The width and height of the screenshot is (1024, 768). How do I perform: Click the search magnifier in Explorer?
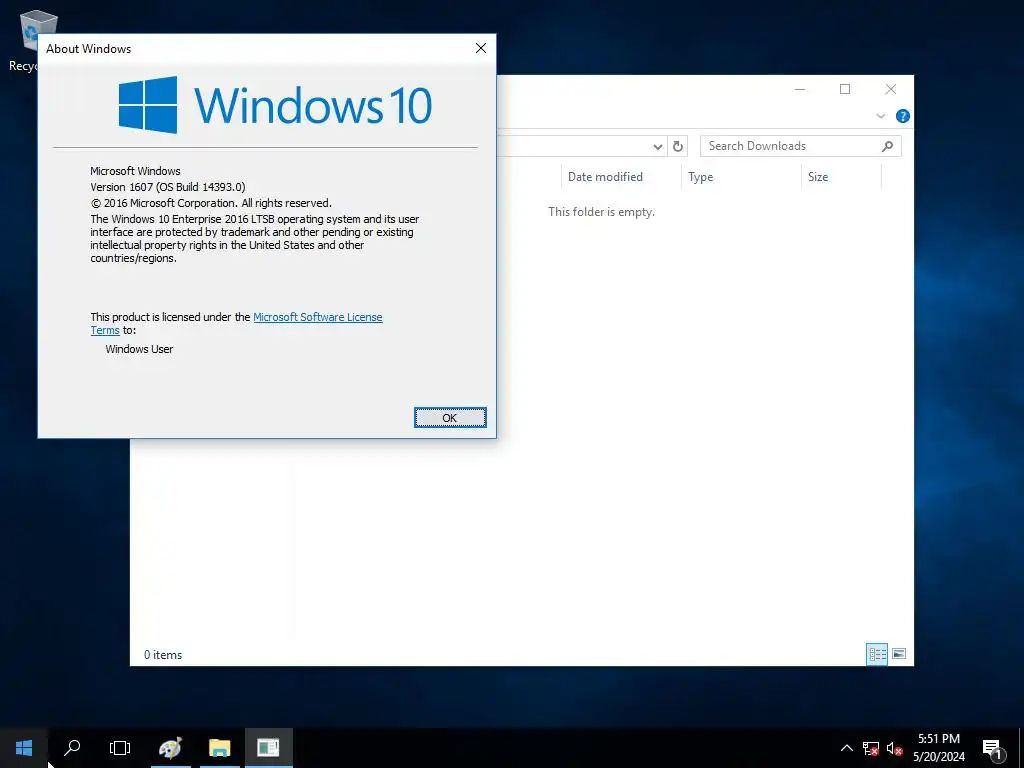tap(887, 146)
